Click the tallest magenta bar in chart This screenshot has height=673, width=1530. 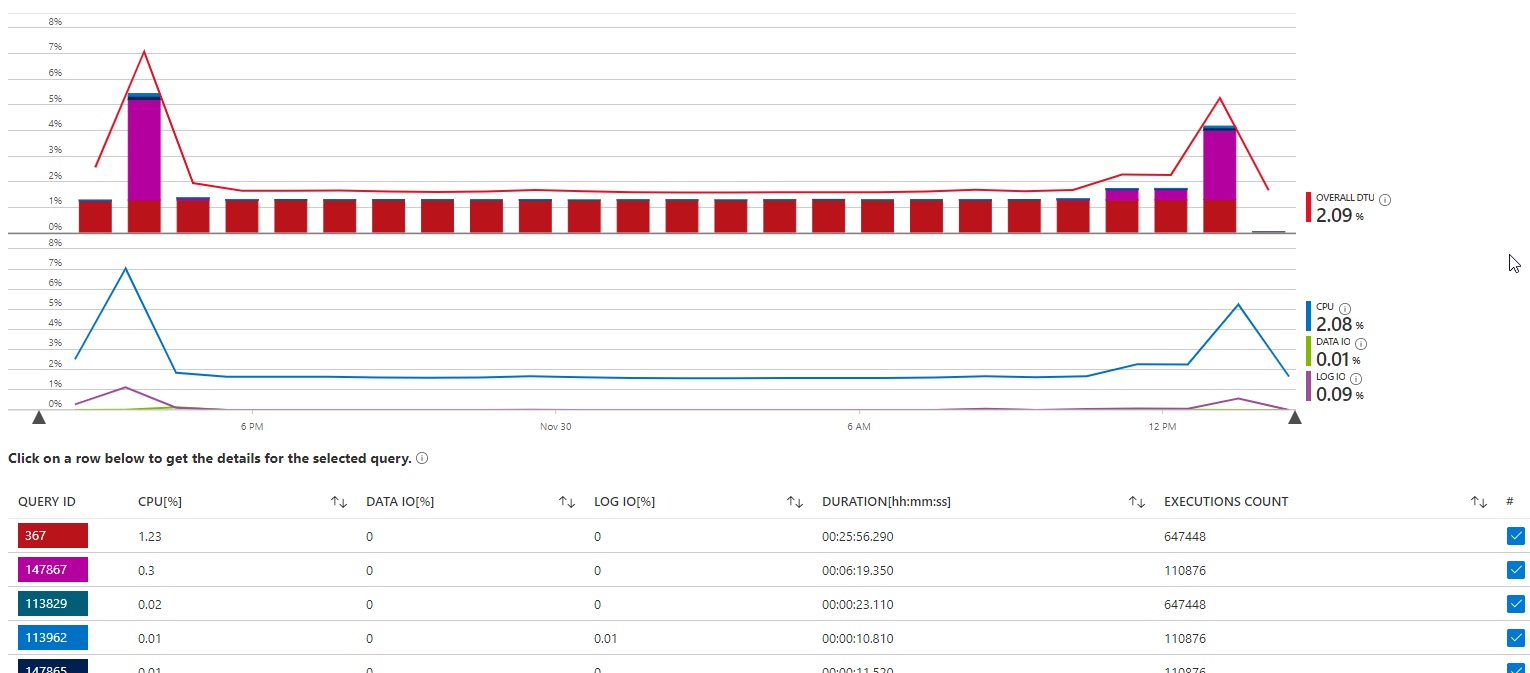point(145,150)
